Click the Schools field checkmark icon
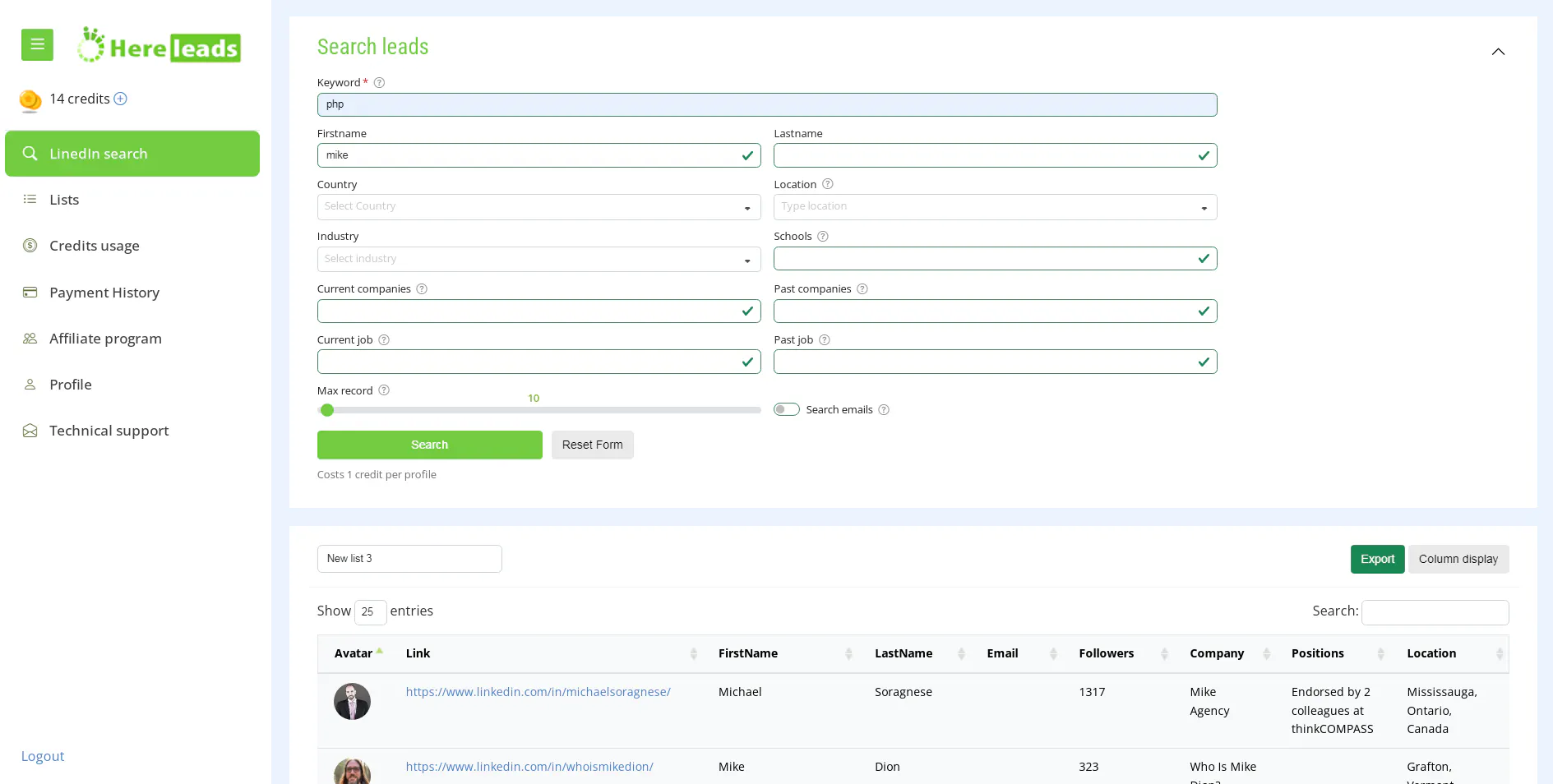This screenshot has width=1553, height=784. 1204,259
